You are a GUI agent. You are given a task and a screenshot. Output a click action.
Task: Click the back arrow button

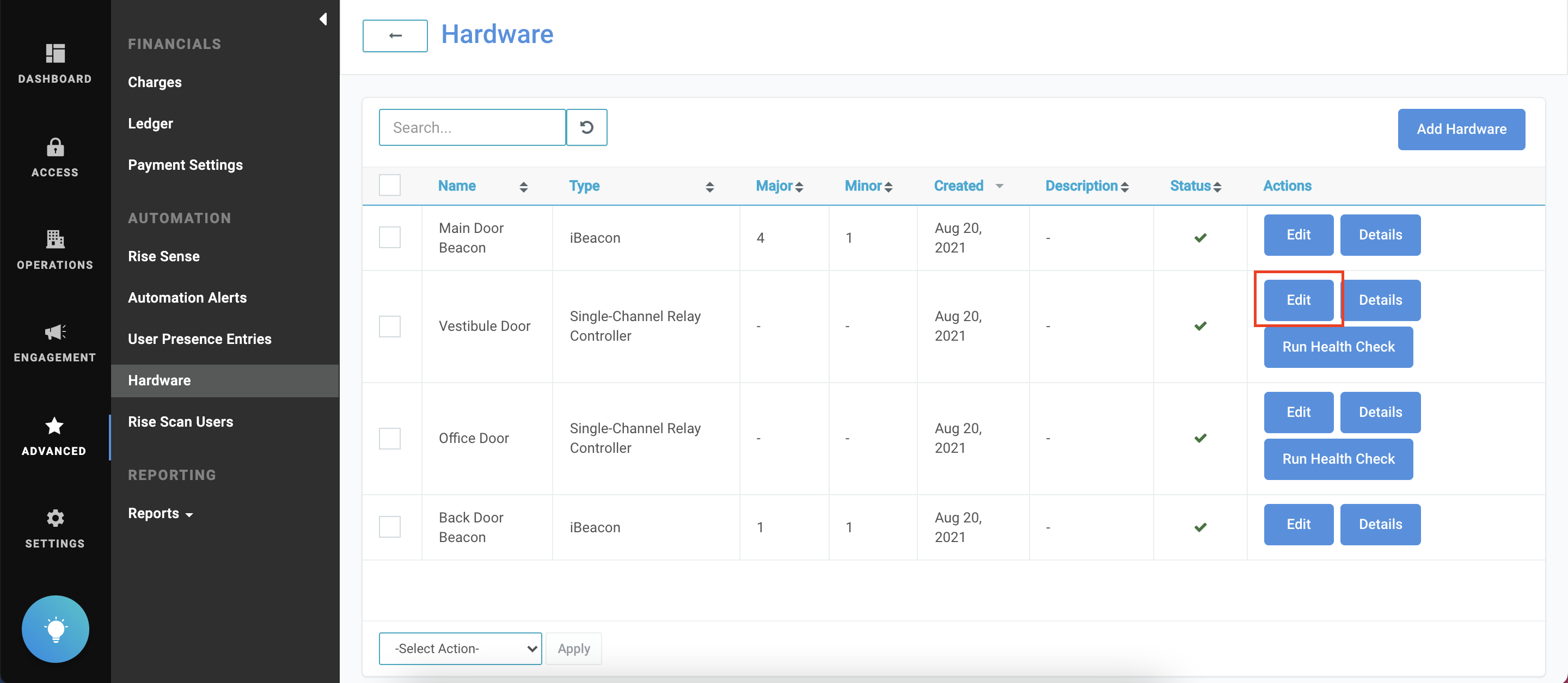point(395,35)
